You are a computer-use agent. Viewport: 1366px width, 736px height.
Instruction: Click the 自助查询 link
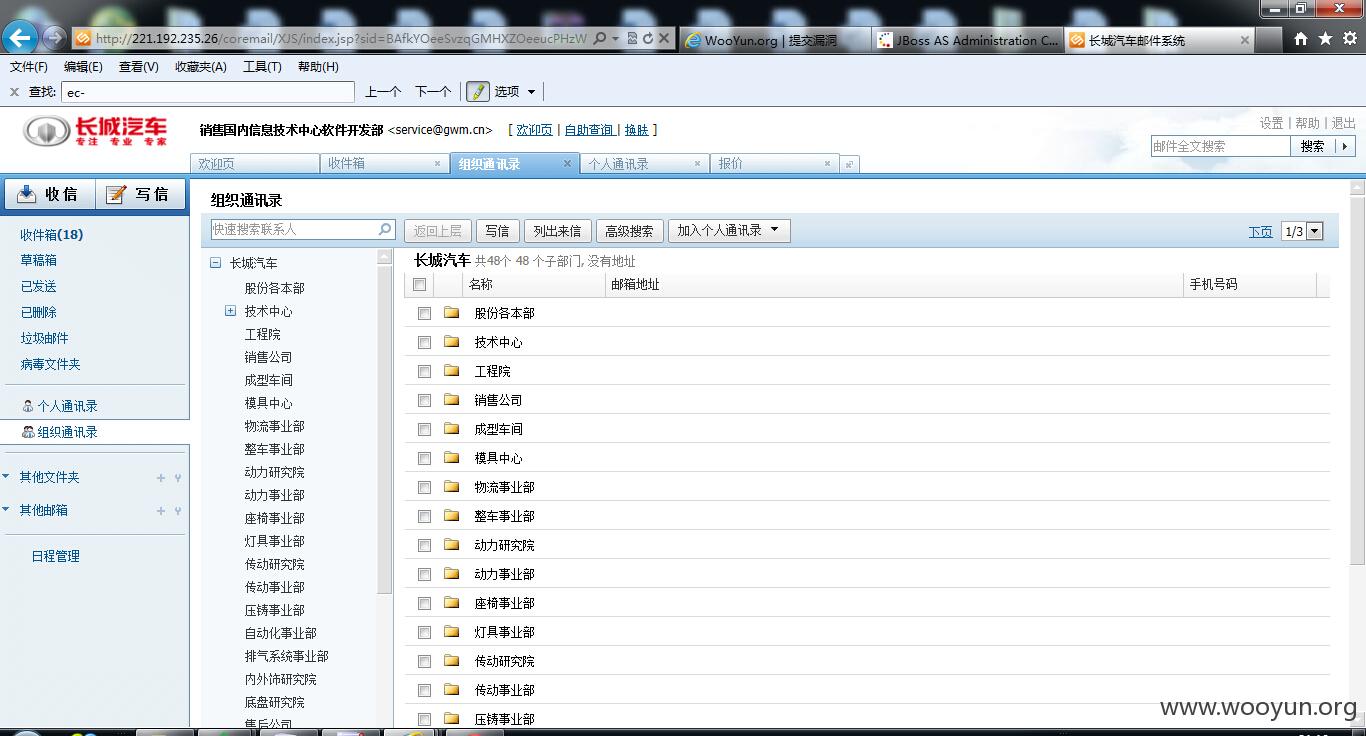589,130
